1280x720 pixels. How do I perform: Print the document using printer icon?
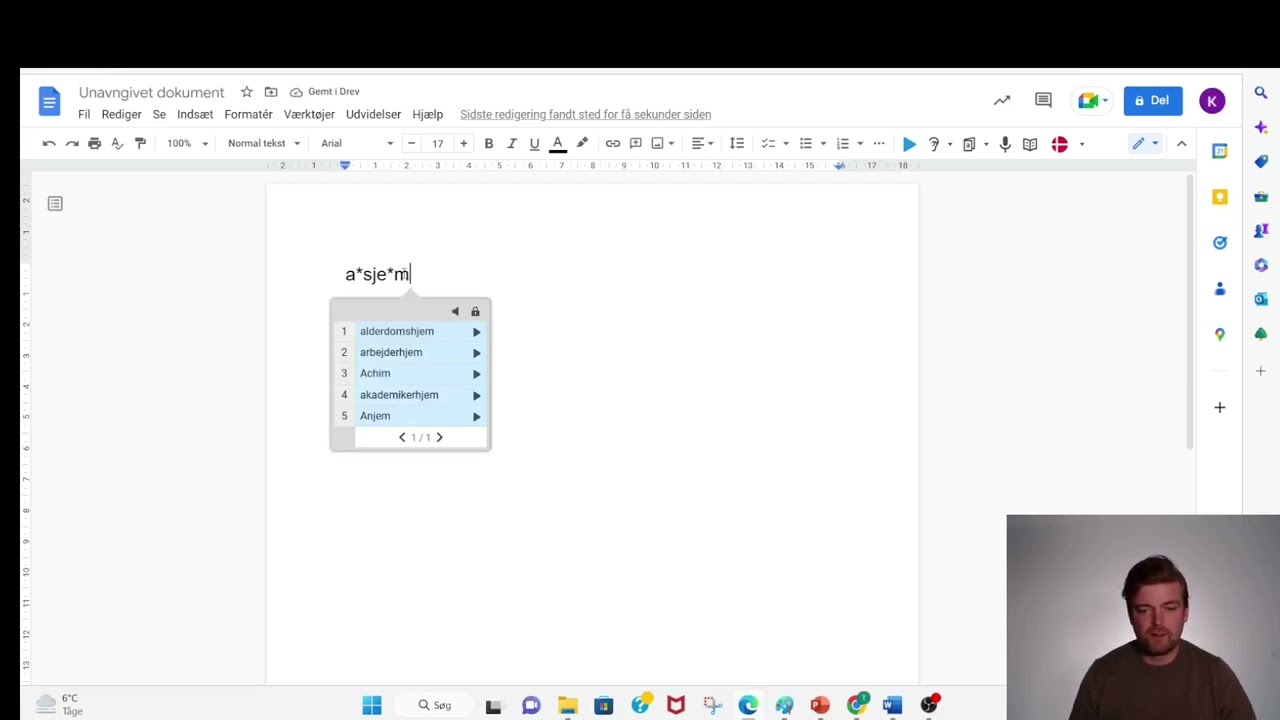click(95, 144)
